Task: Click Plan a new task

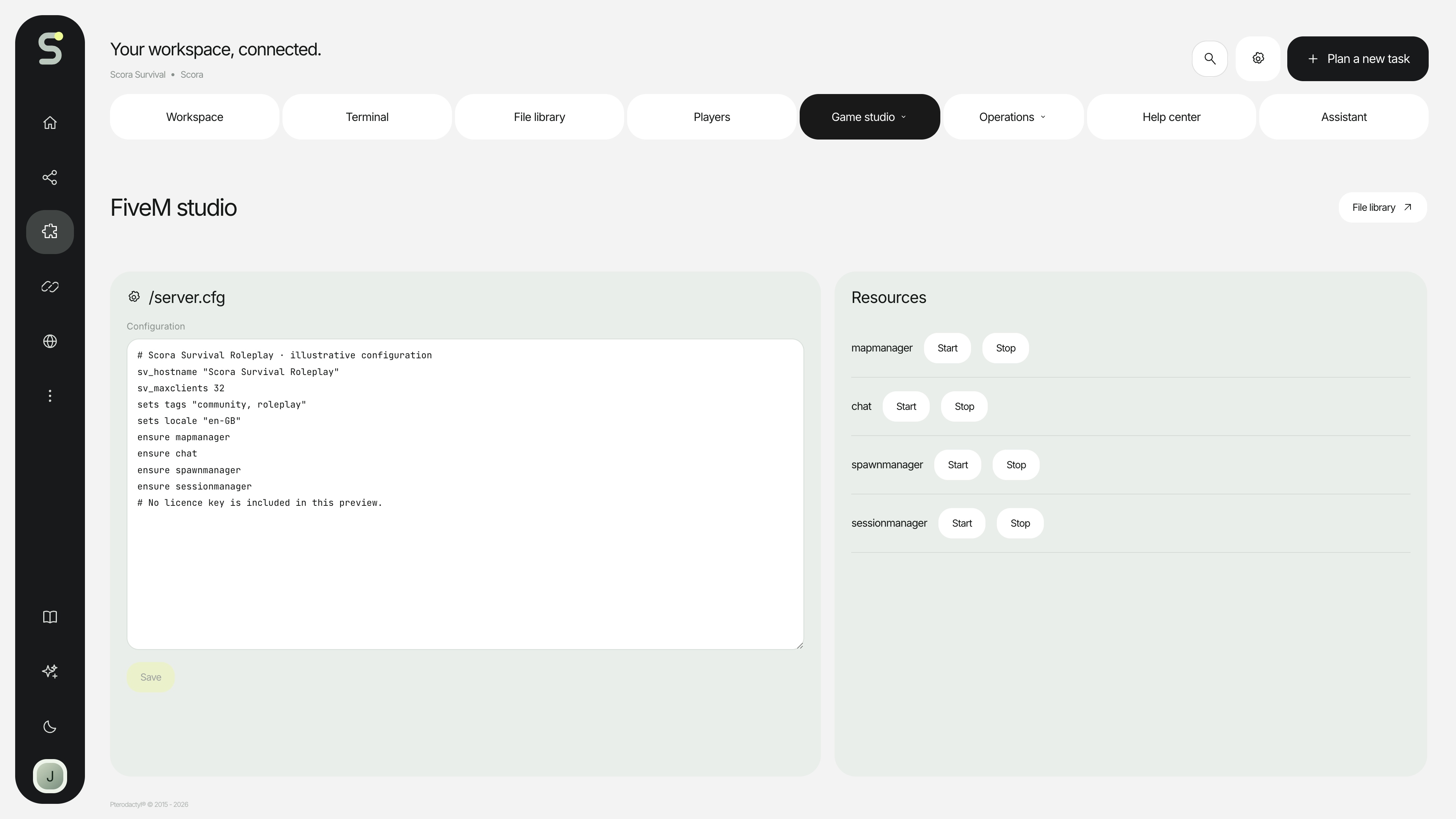Action: [x=1358, y=59]
